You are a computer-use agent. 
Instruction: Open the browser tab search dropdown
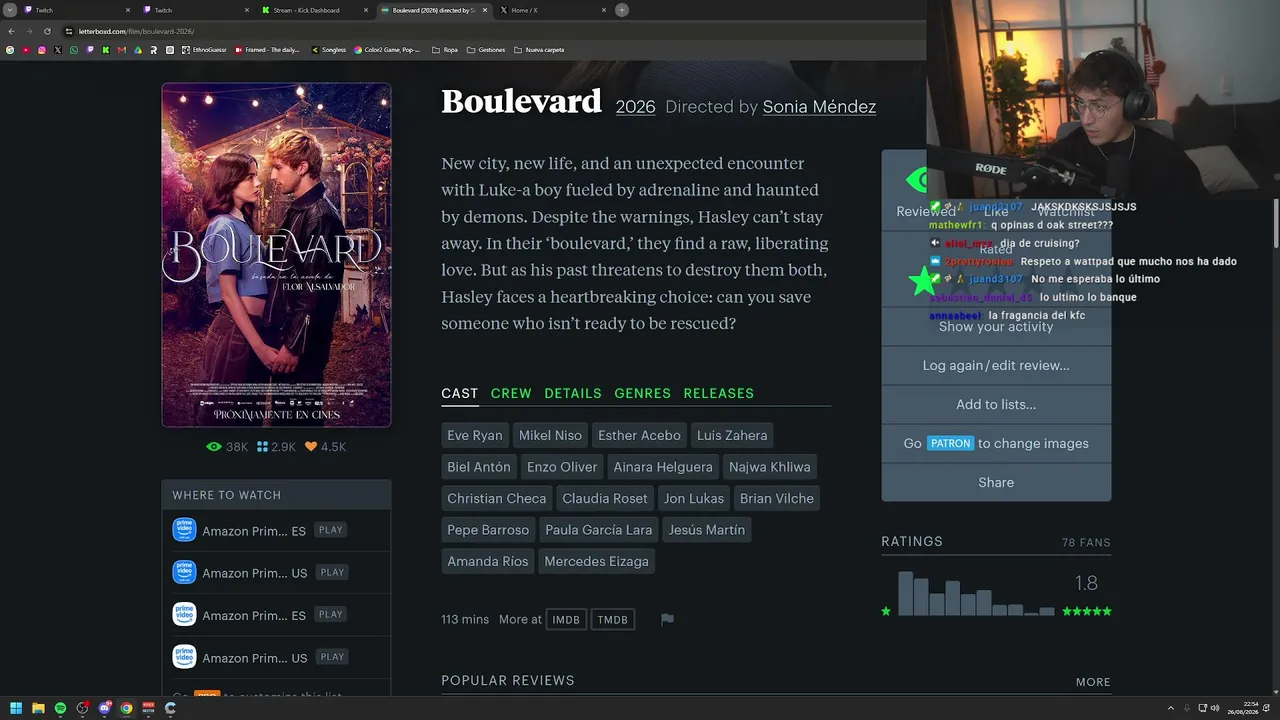click(10, 10)
